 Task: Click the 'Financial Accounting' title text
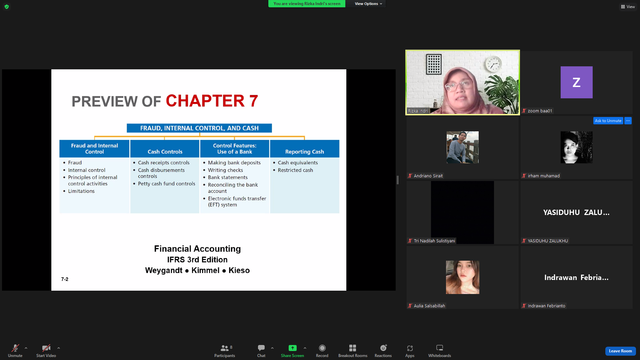[x=197, y=249]
